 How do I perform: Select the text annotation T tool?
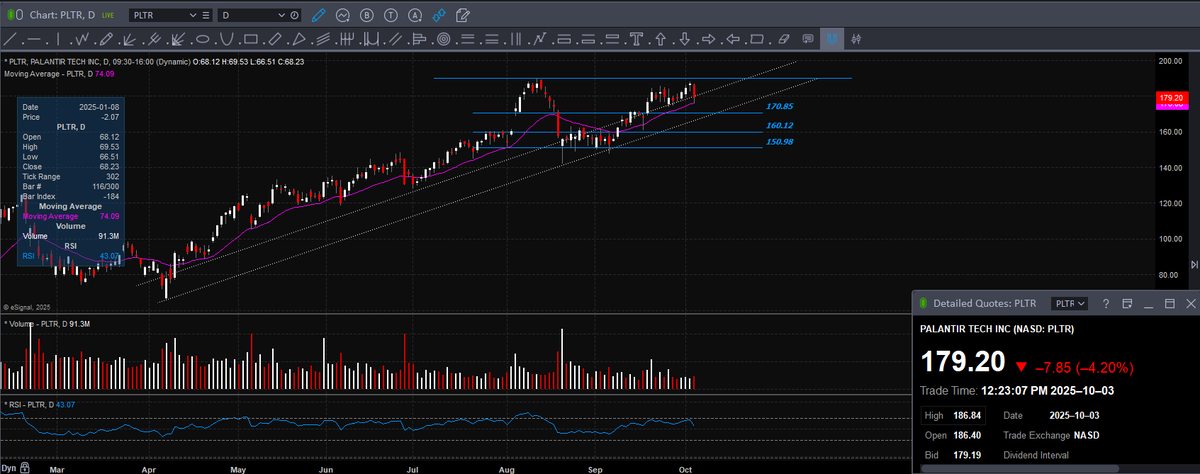coord(636,39)
